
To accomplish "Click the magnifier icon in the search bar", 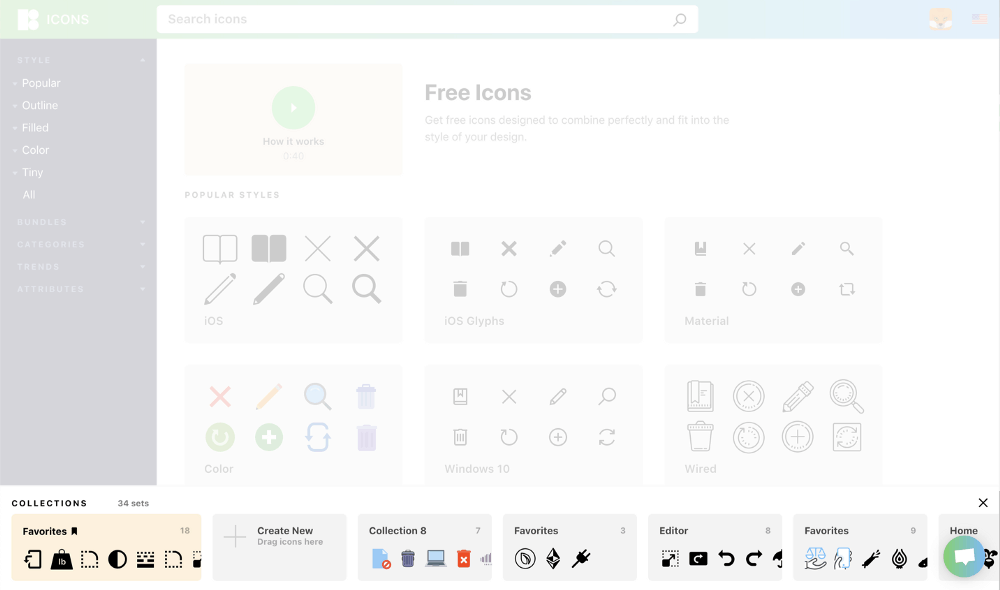I will (x=680, y=20).
